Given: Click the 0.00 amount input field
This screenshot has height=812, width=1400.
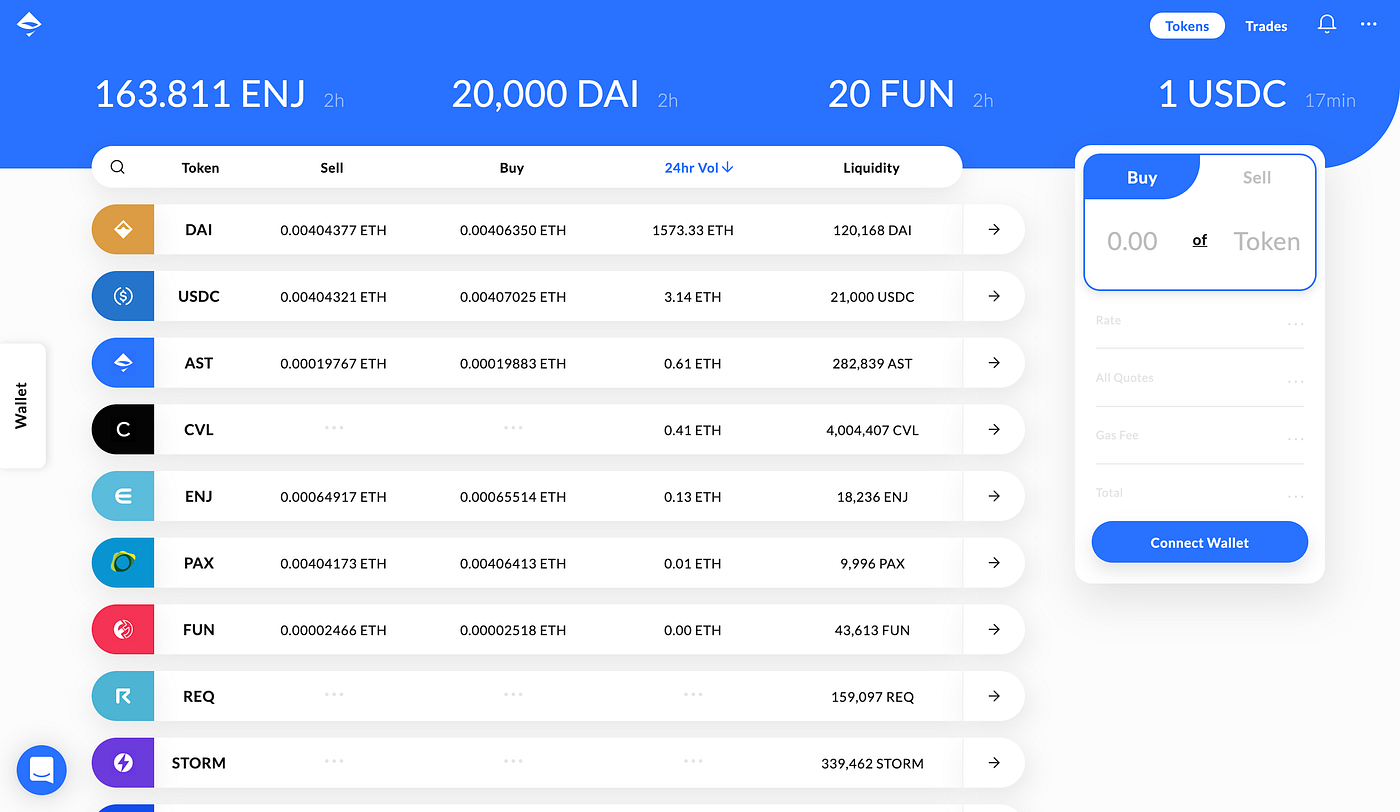Looking at the screenshot, I should (1133, 241).
